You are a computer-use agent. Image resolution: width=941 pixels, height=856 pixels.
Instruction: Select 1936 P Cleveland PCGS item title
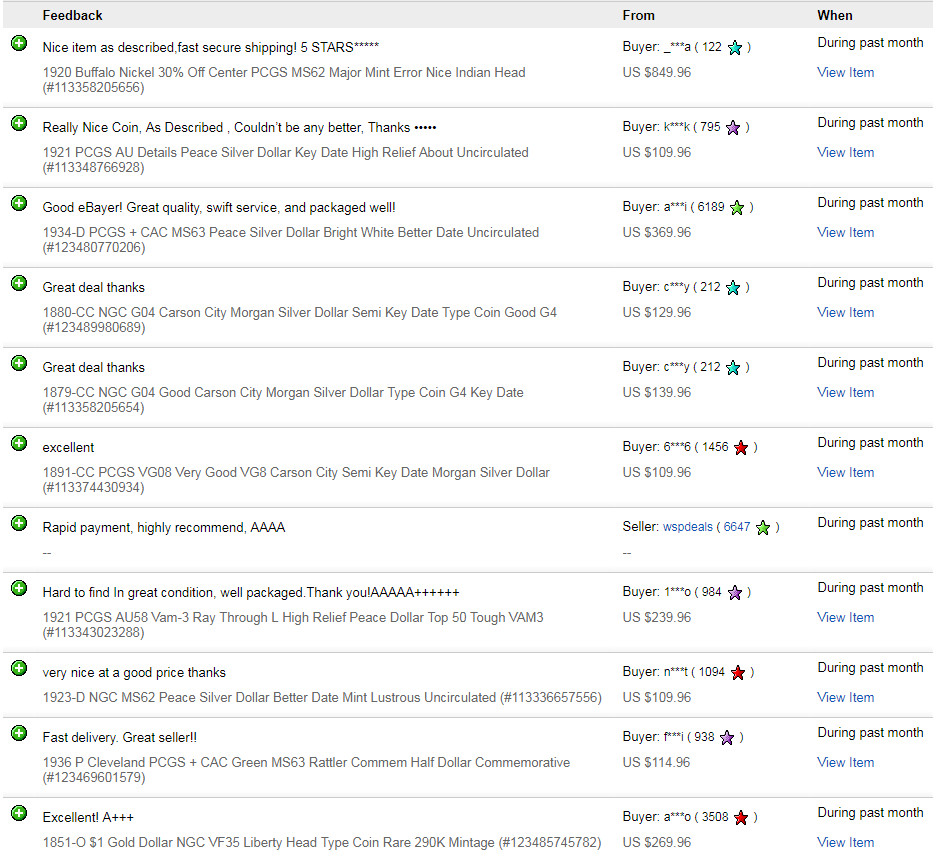tap(306, 770)
